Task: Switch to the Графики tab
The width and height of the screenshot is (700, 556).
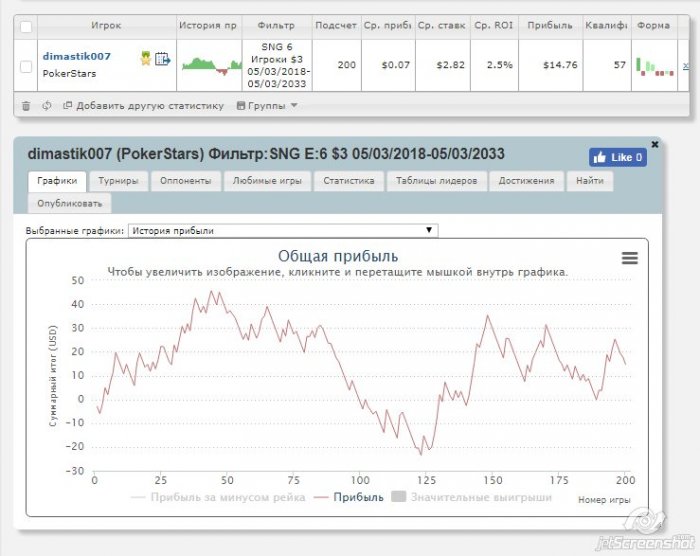Action: (57, 181)
